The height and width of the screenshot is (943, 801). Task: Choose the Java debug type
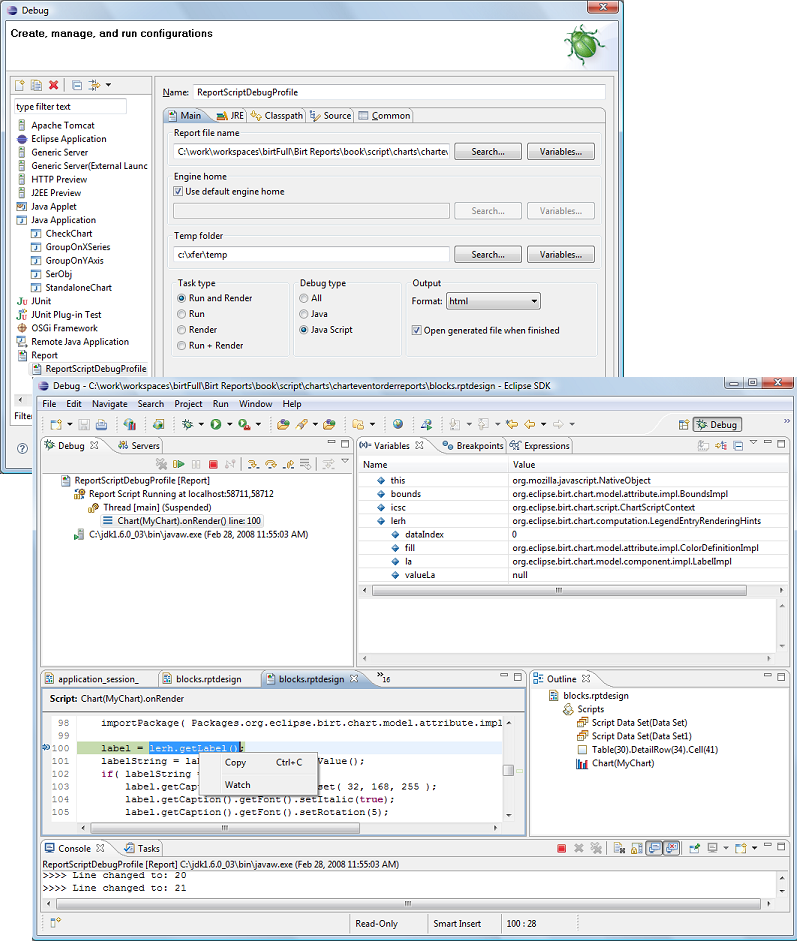click(304, 314)
